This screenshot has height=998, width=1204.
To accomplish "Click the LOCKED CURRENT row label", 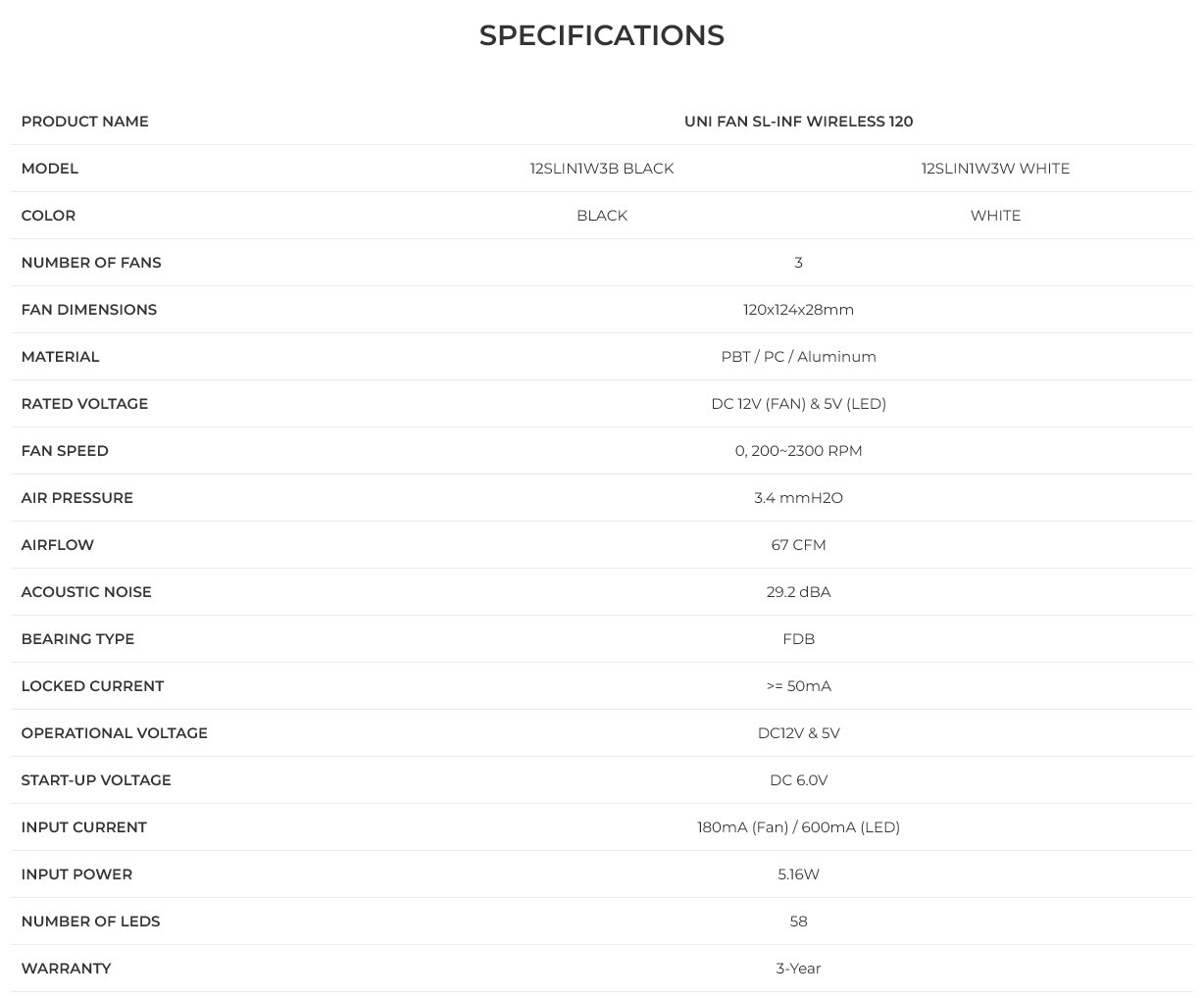I will pyautogui.click(x=92, y=686).
